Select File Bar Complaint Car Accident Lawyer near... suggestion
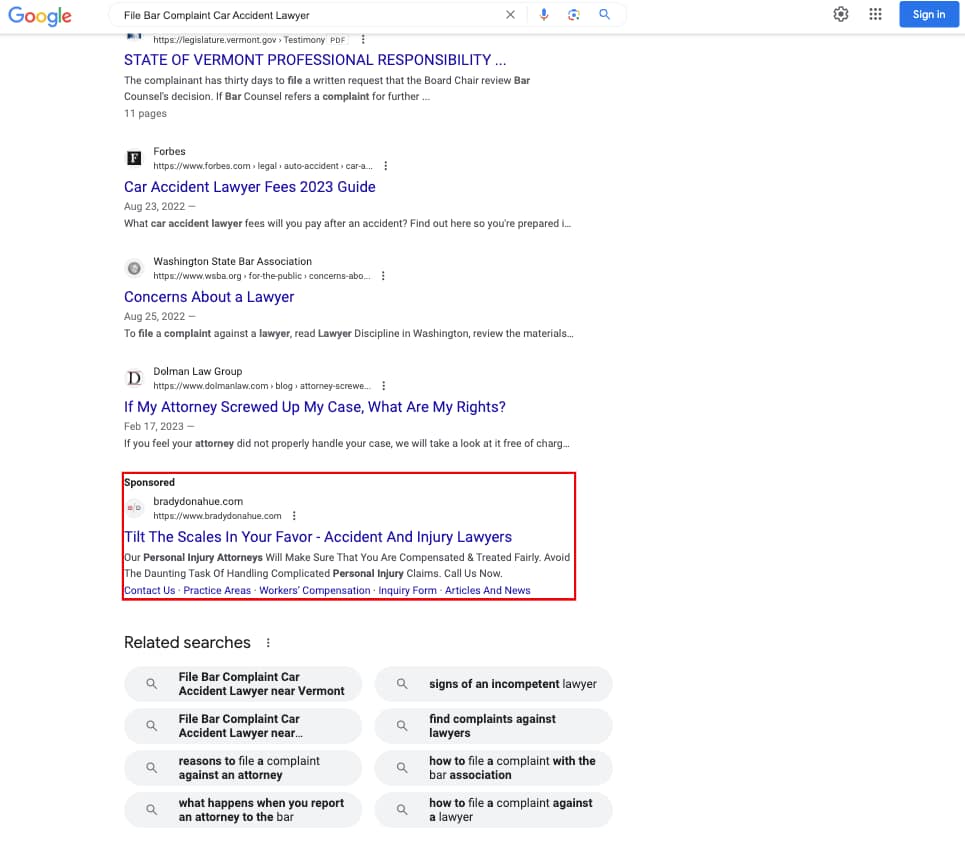This screenshot has height=849, width=965. (x=243, y=726)
